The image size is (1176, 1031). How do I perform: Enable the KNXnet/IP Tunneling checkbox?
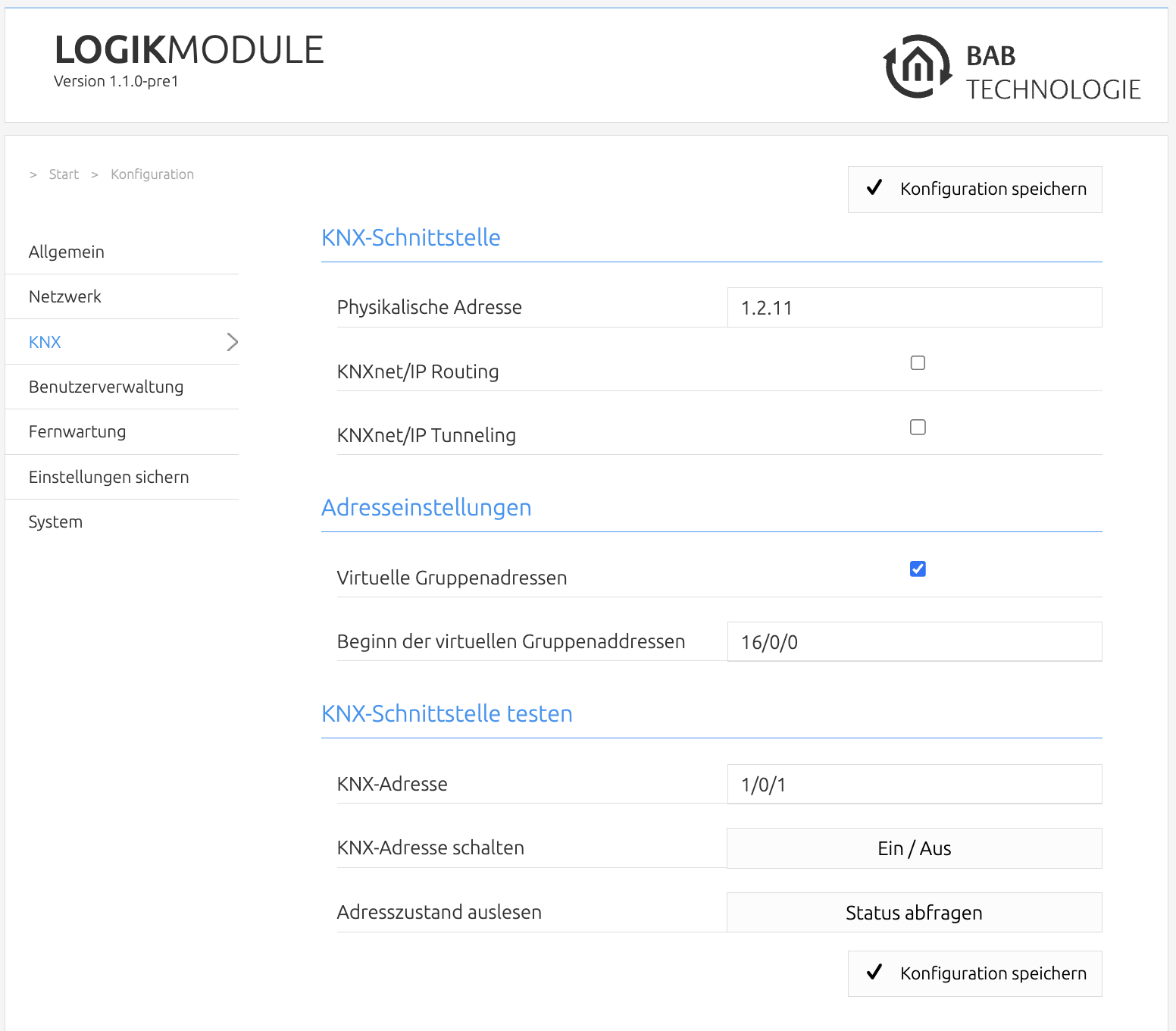click(918, 428)
